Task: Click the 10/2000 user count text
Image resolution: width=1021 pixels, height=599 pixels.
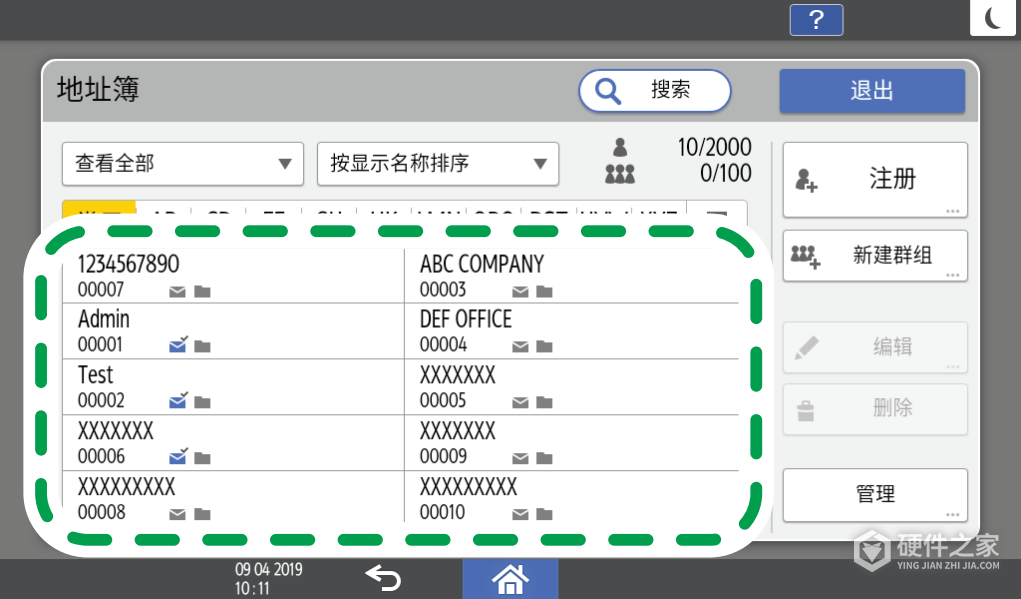Action: [714, 147]
